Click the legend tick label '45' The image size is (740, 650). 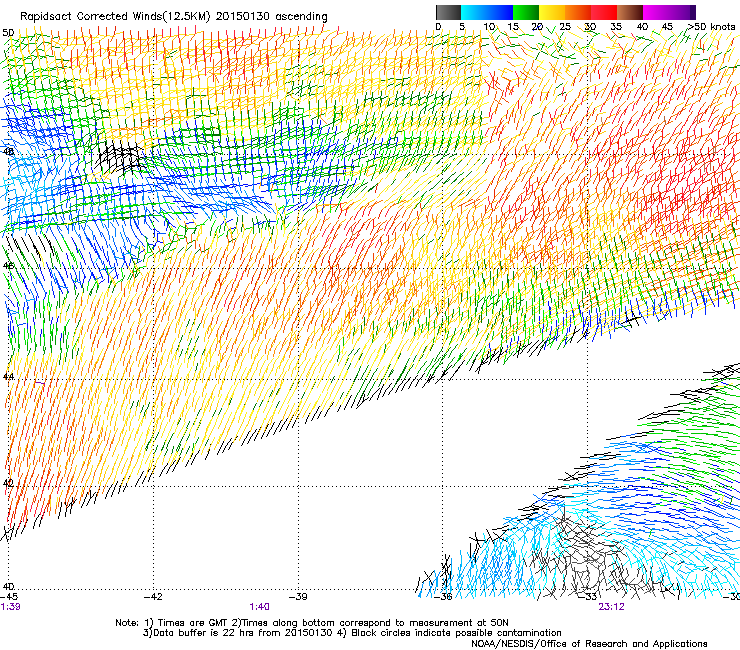point(667,27)
